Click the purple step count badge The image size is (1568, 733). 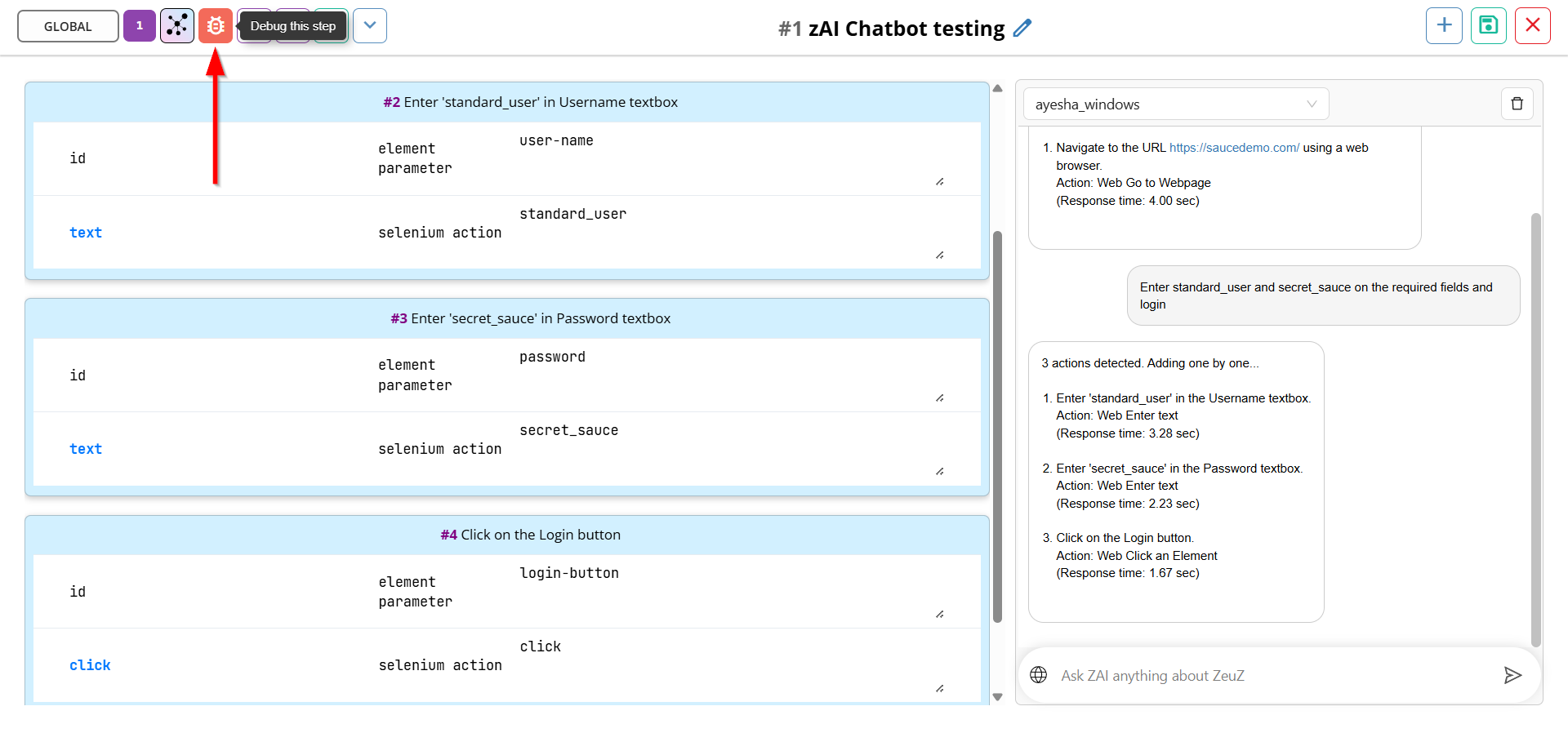(140, 26)
